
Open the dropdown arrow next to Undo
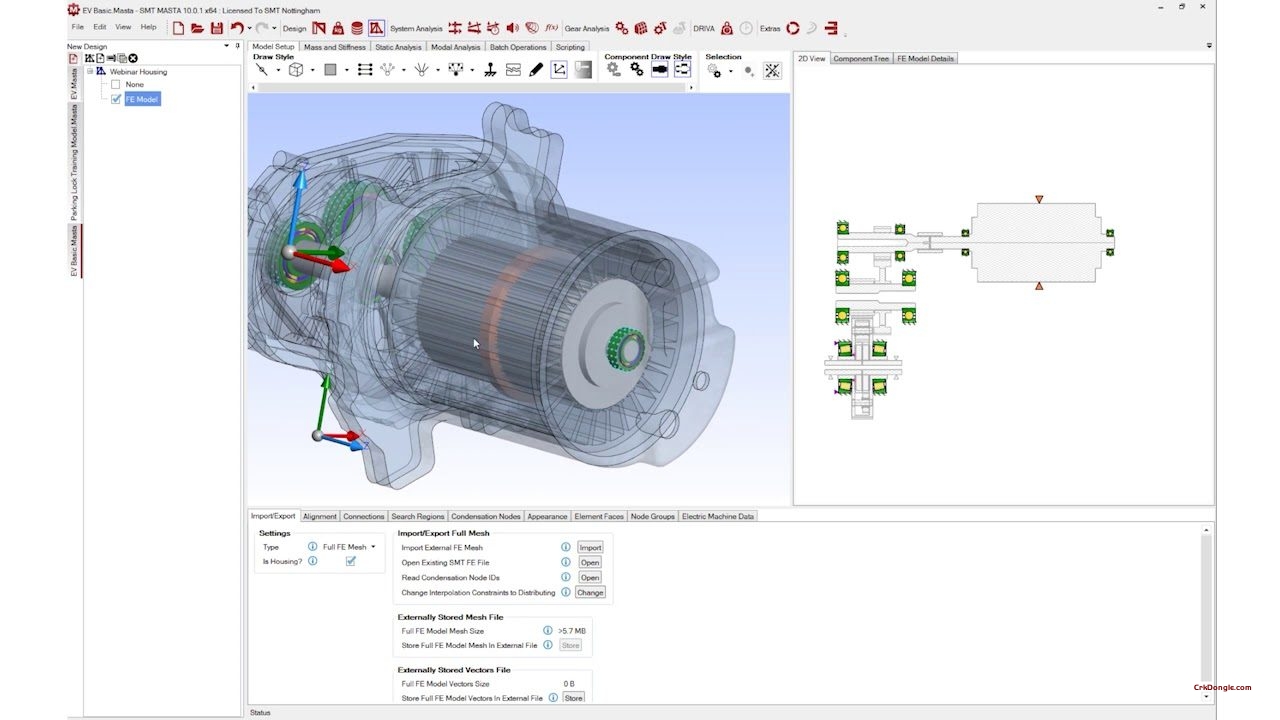pos(249,28)
